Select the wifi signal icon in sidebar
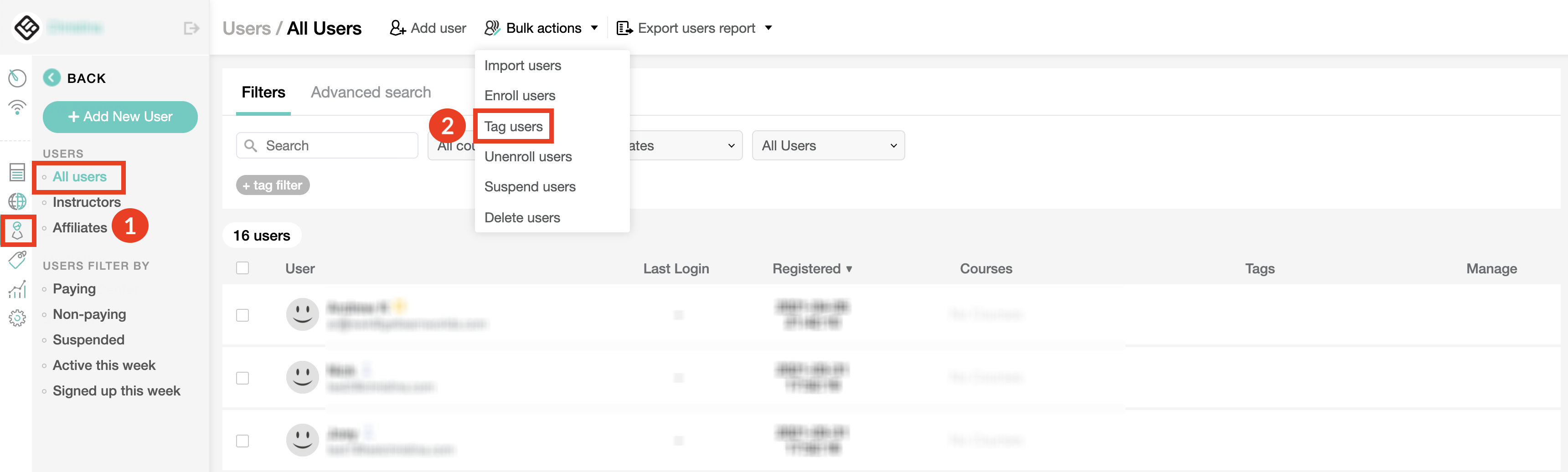1568x472 pixels. (17, 107)
